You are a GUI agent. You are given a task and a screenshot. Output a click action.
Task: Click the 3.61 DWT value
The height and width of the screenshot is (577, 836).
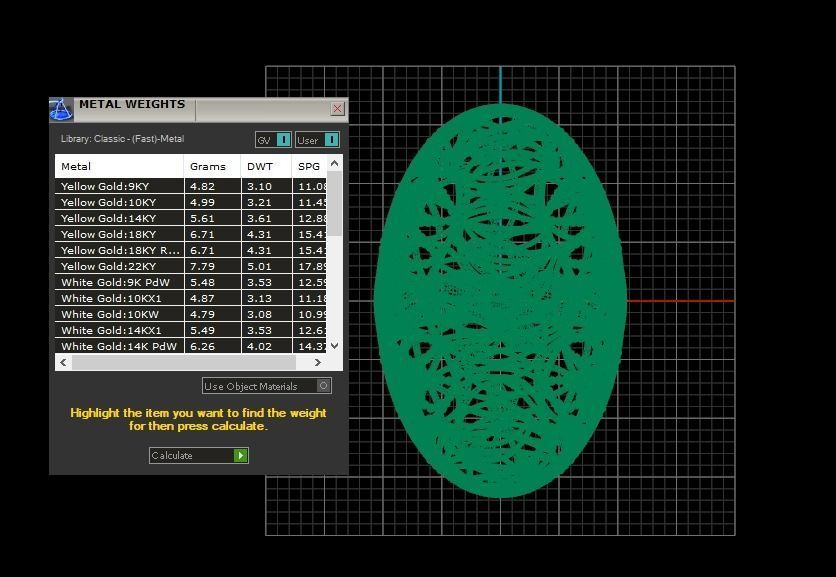(259, 218)
